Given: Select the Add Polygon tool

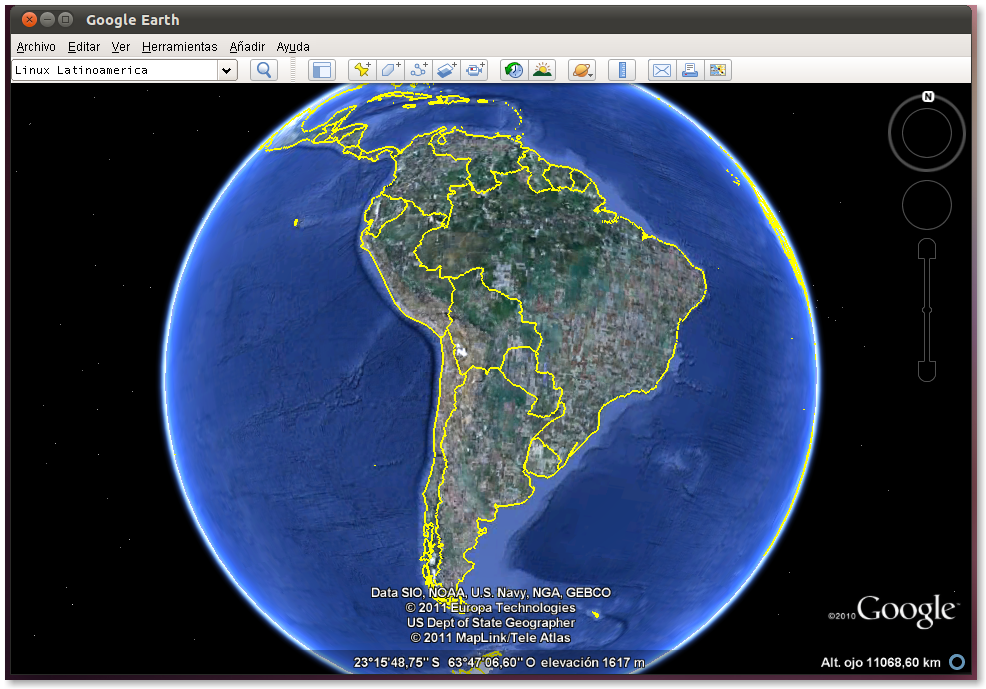Looking at the screenshot, I should (390, 70).
